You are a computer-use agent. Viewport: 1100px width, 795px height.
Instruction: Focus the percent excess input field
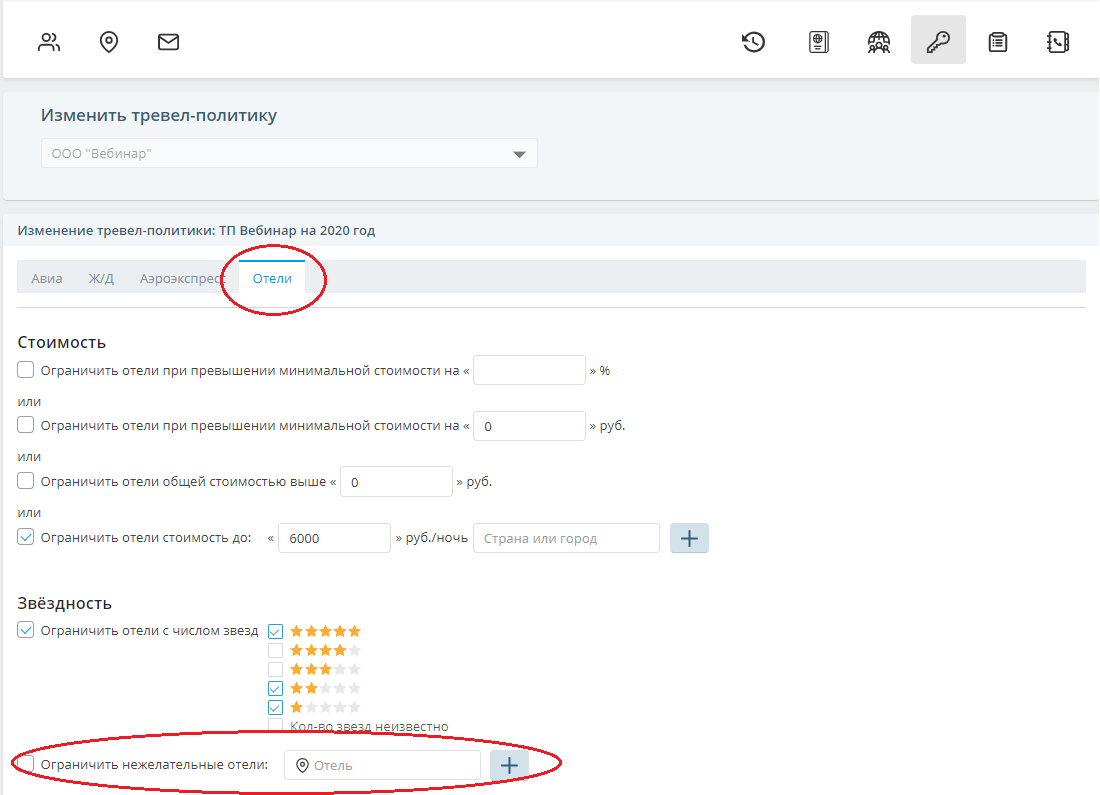[x=530, y=370]
